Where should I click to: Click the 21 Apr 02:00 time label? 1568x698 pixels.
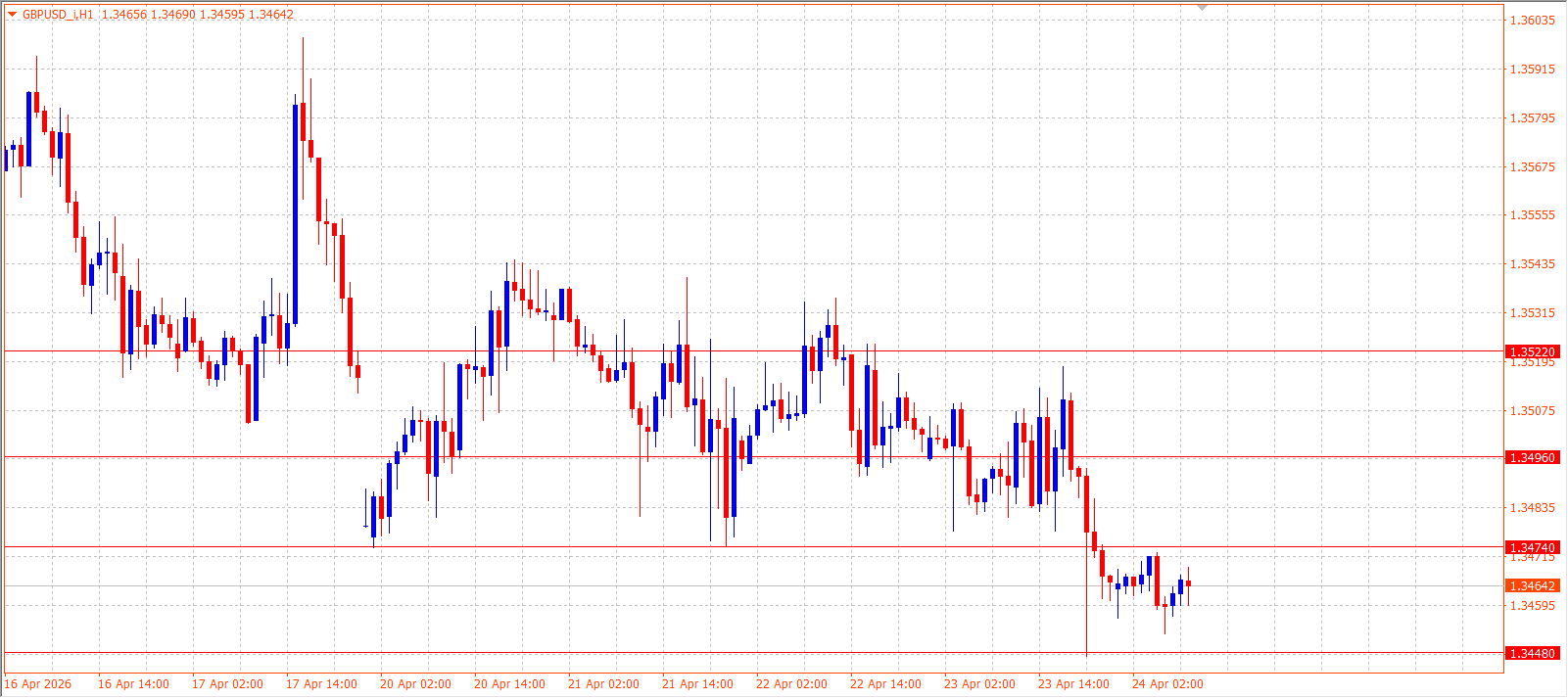click(x=603, y=684)
